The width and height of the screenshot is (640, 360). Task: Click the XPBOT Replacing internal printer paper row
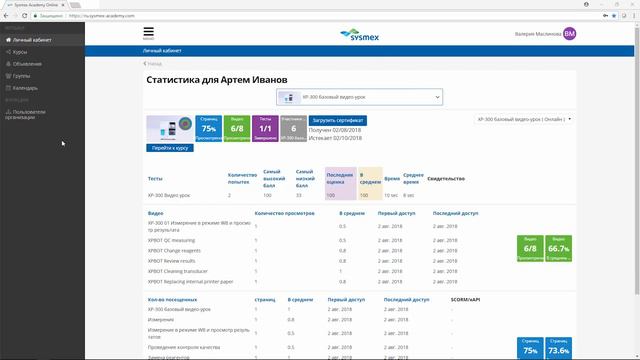314,282
